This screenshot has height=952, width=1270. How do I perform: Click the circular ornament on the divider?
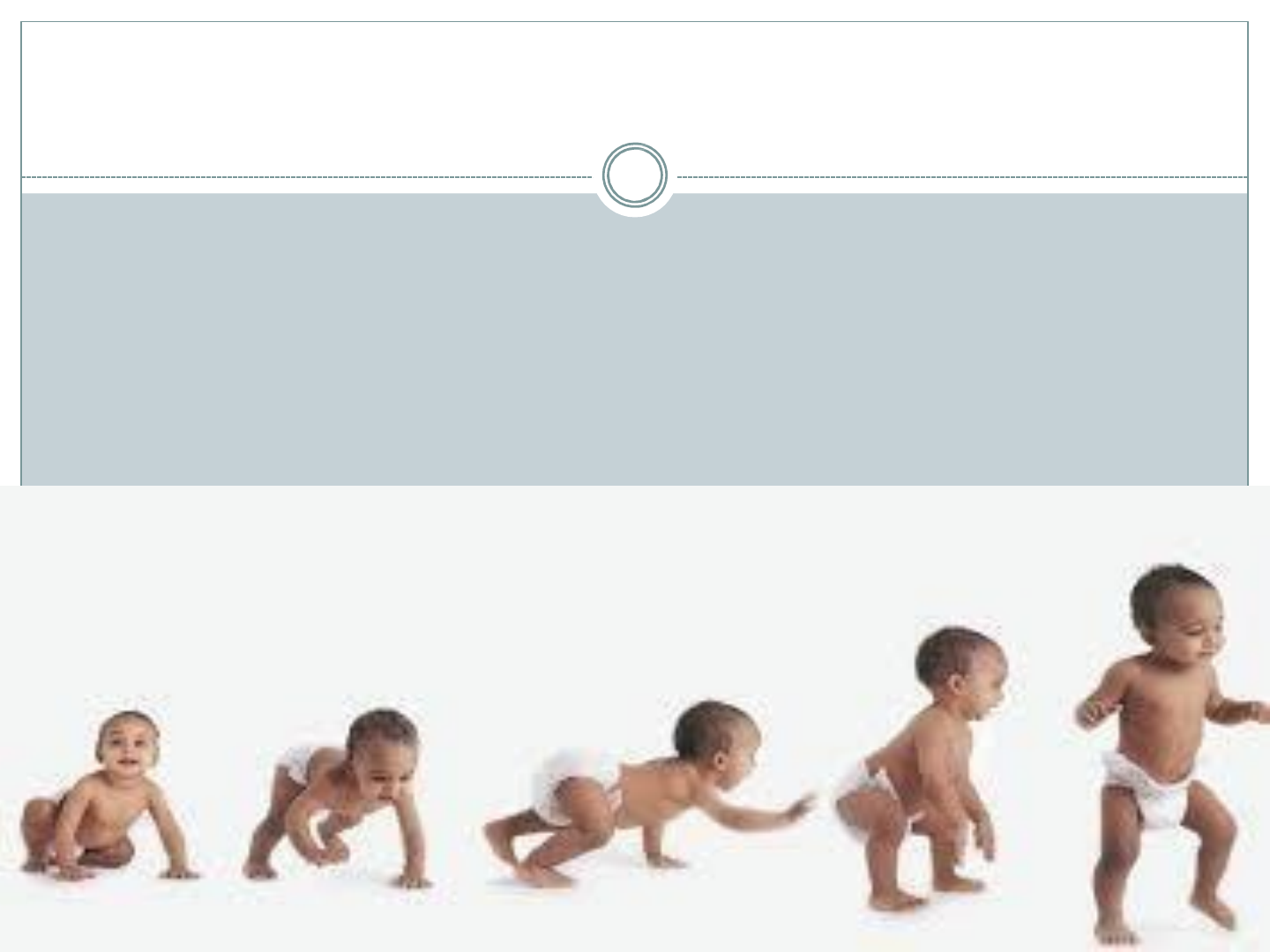[x=635, y=175]
